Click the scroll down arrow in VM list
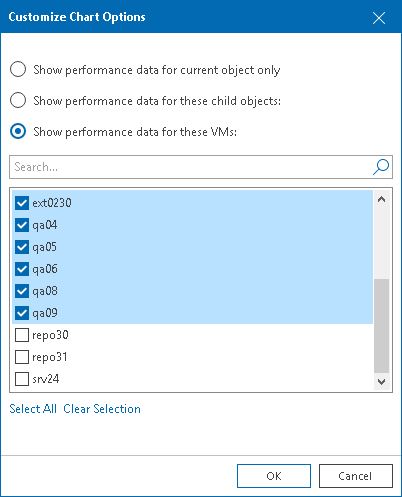The width and height of the screenshot is (402, 497). (x=382, y=381)
